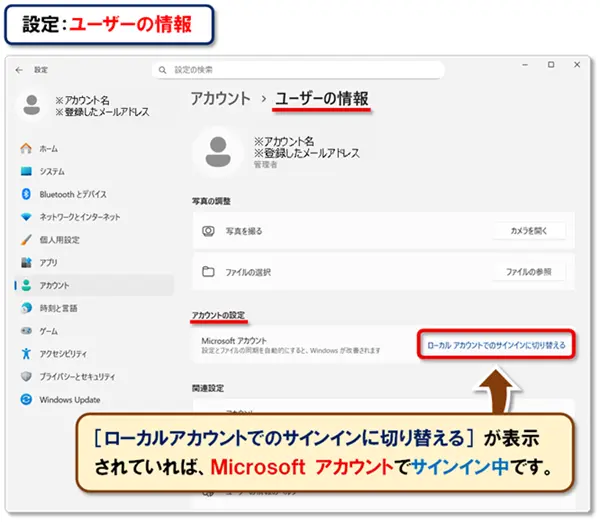
Task: Open アプリ in the sidebar
Action: click(x=94, y=263)
